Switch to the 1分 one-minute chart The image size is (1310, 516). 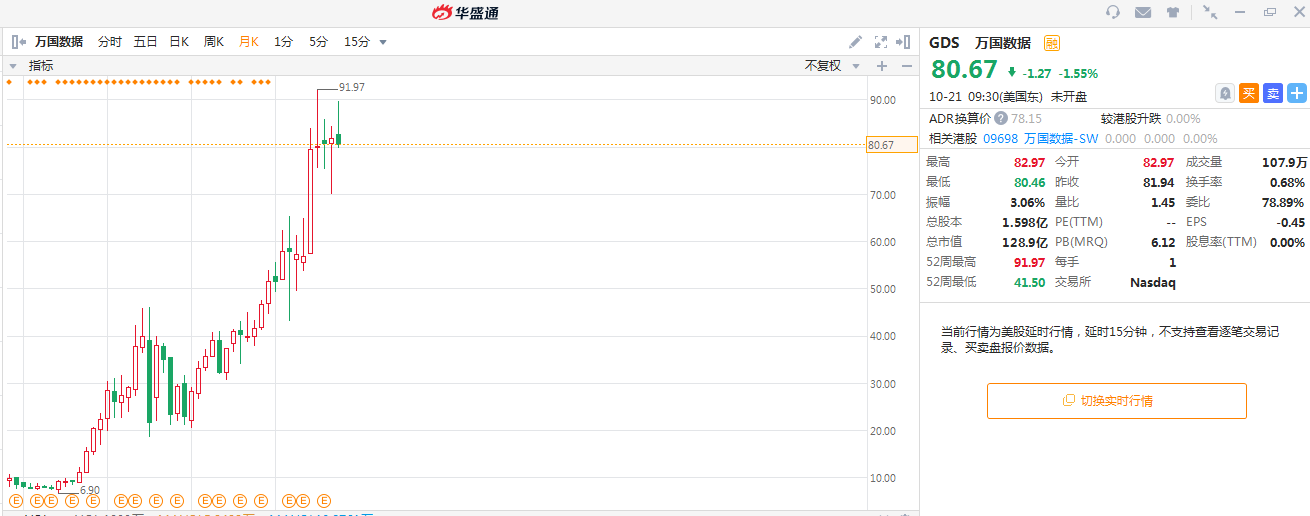click(283, 42)
